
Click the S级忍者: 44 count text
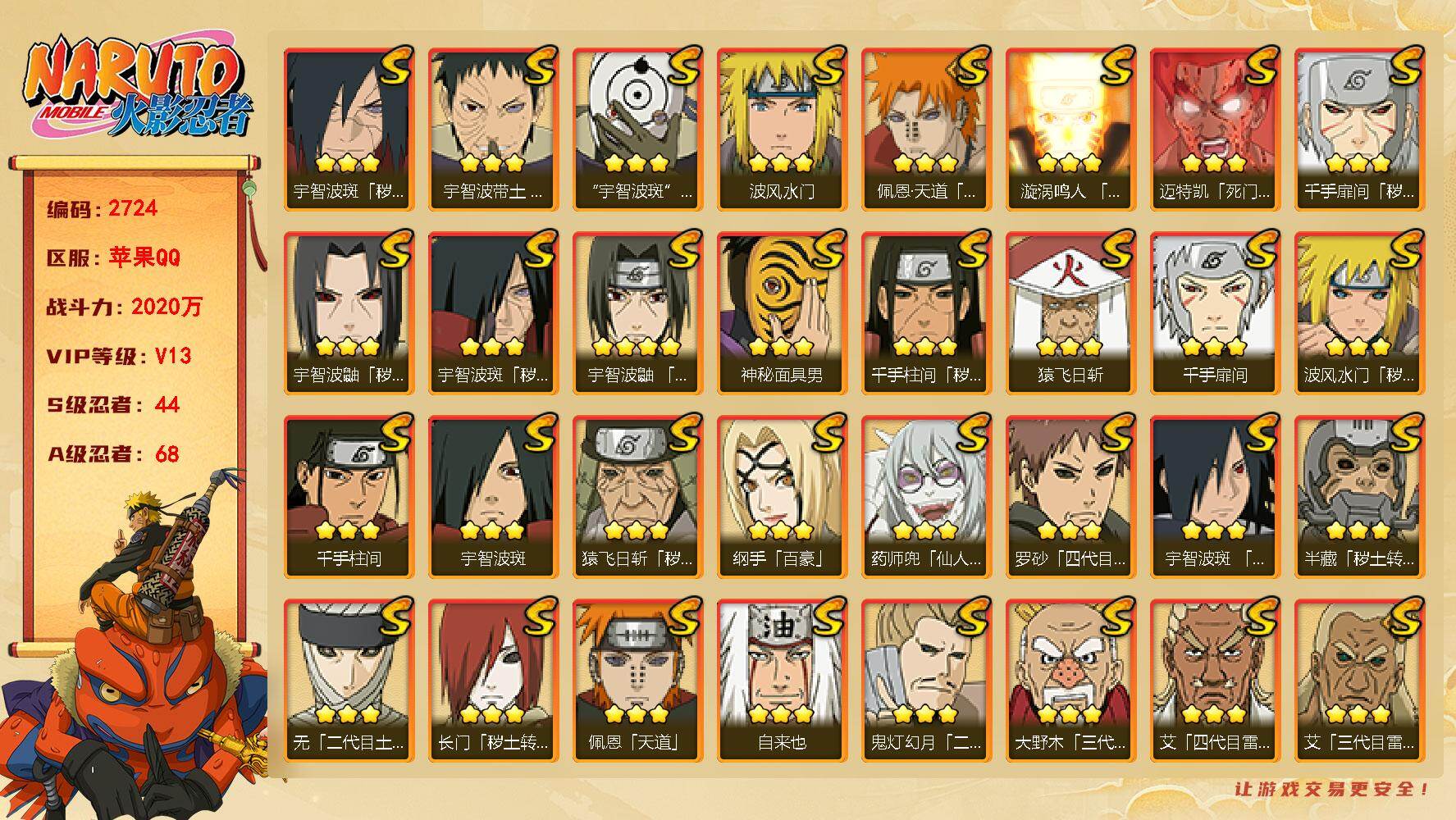(x=113, y=404)
